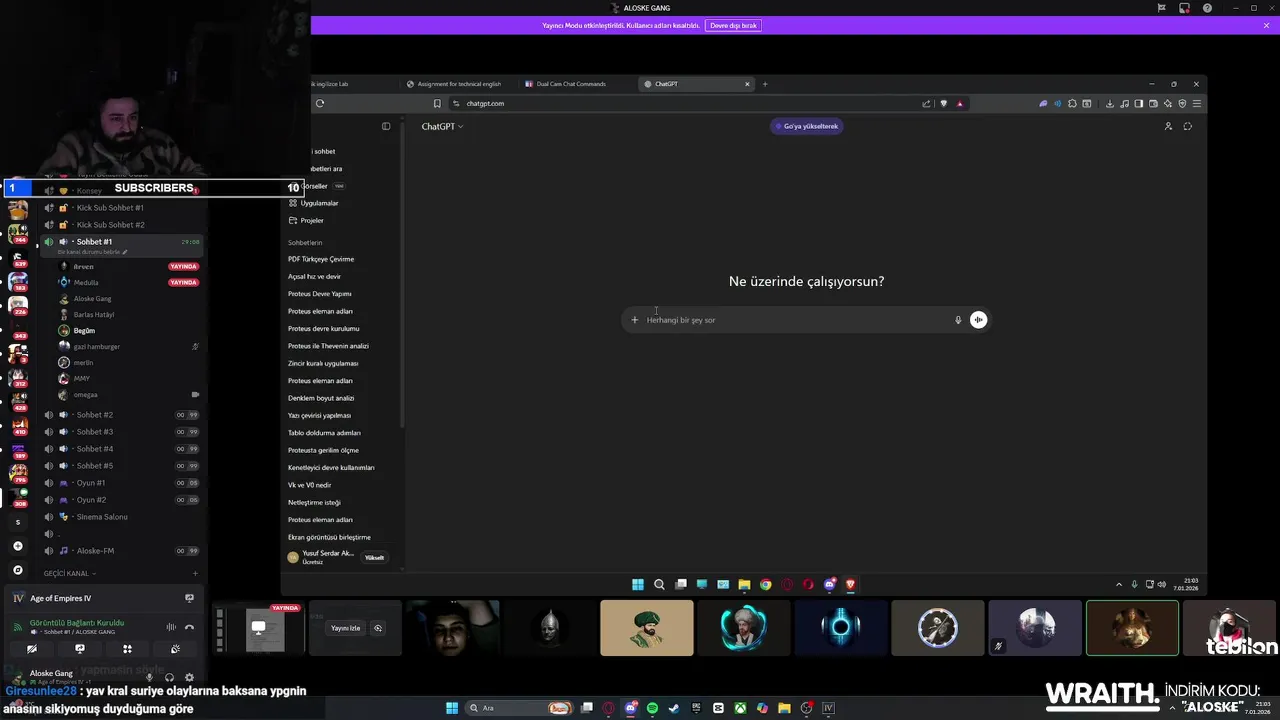Open 'Ekran görüntüsü birleştirme' chat

click(x=329, y=537)
